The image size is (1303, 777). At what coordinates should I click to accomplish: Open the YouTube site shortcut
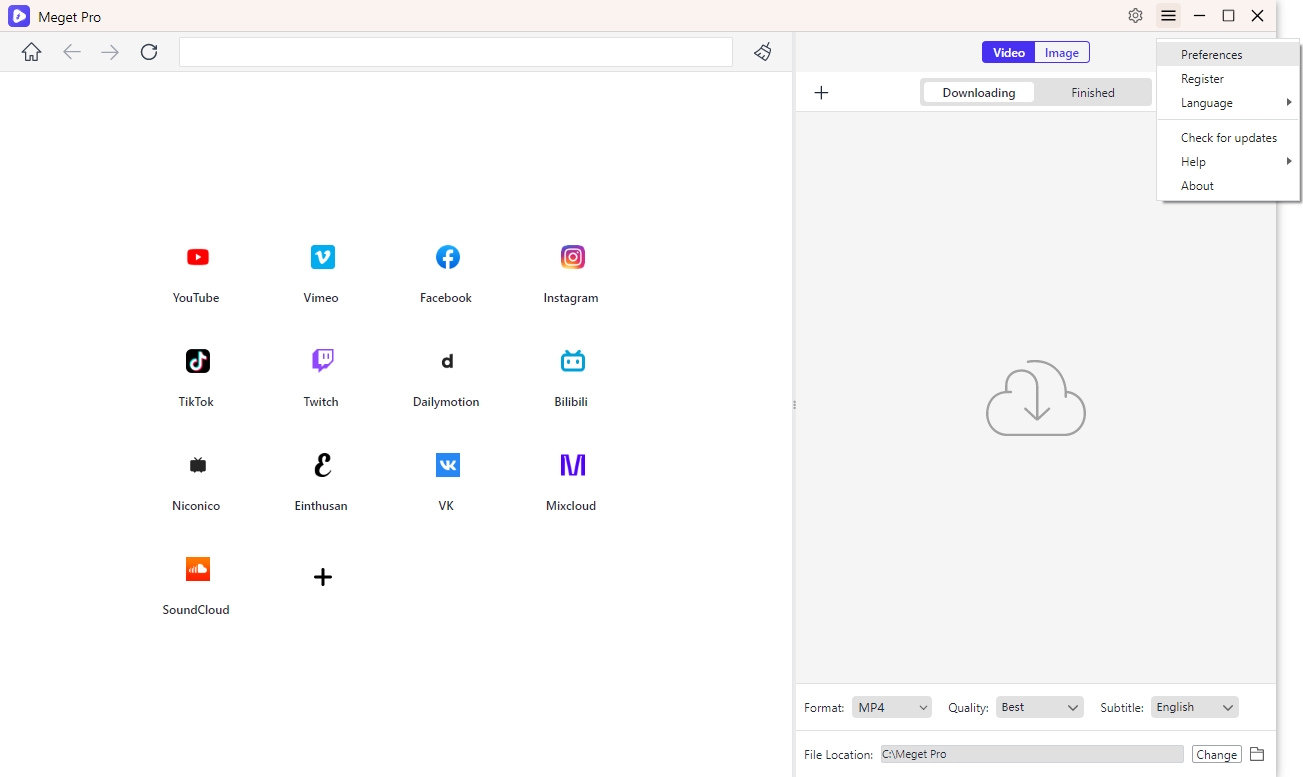(197, 257)
